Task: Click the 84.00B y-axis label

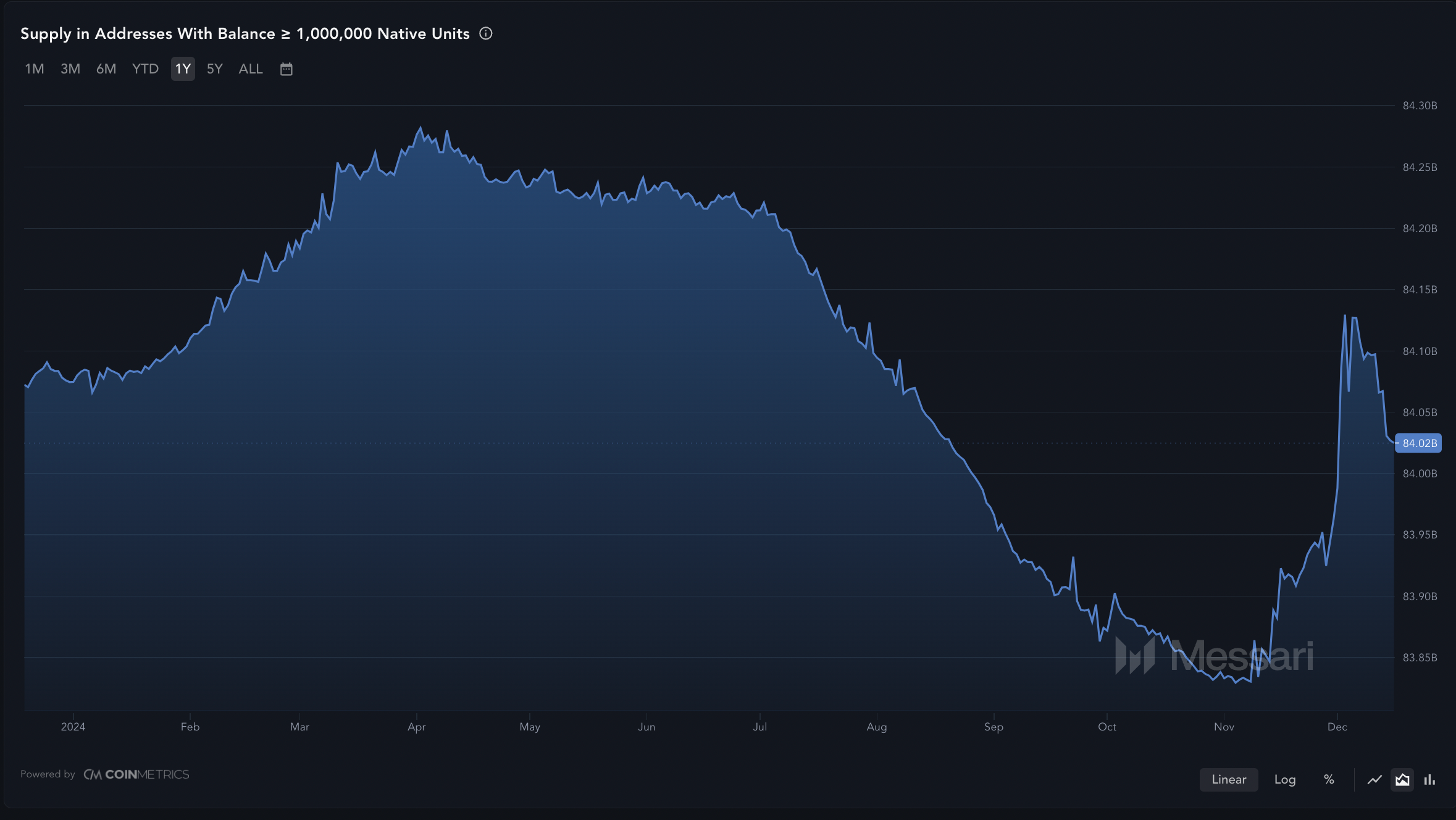Action: pyautogui.click(x=1420, y=474)
